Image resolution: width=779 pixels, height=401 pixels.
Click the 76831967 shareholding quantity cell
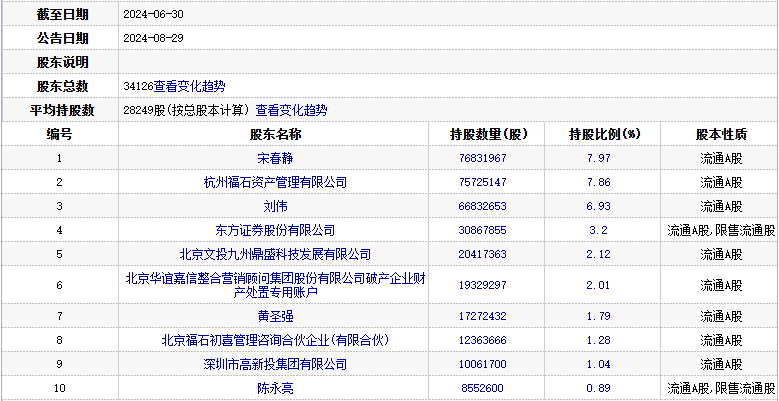[x=483, y=158]
